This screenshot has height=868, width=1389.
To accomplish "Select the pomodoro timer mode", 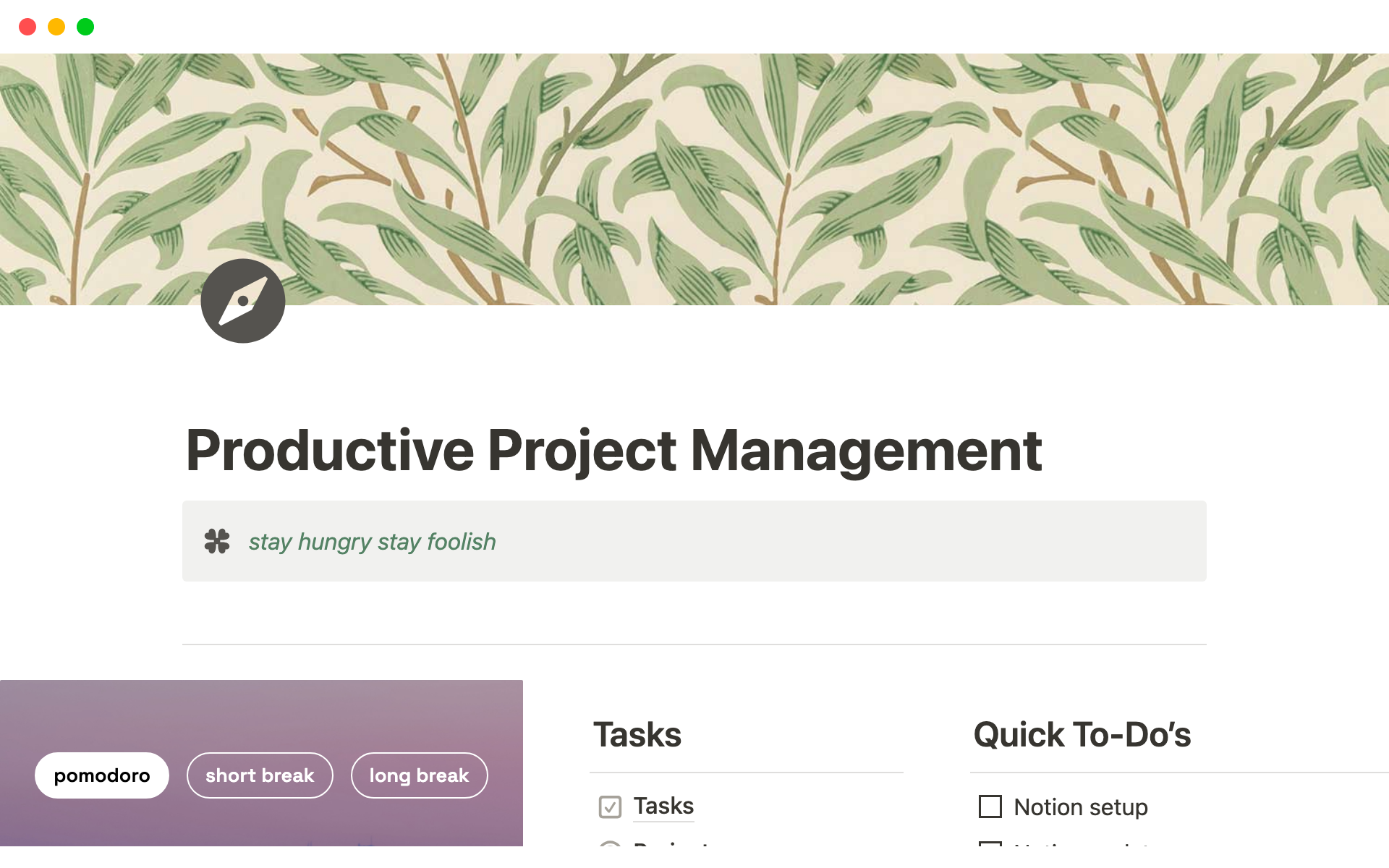I will tap(102, 775).
